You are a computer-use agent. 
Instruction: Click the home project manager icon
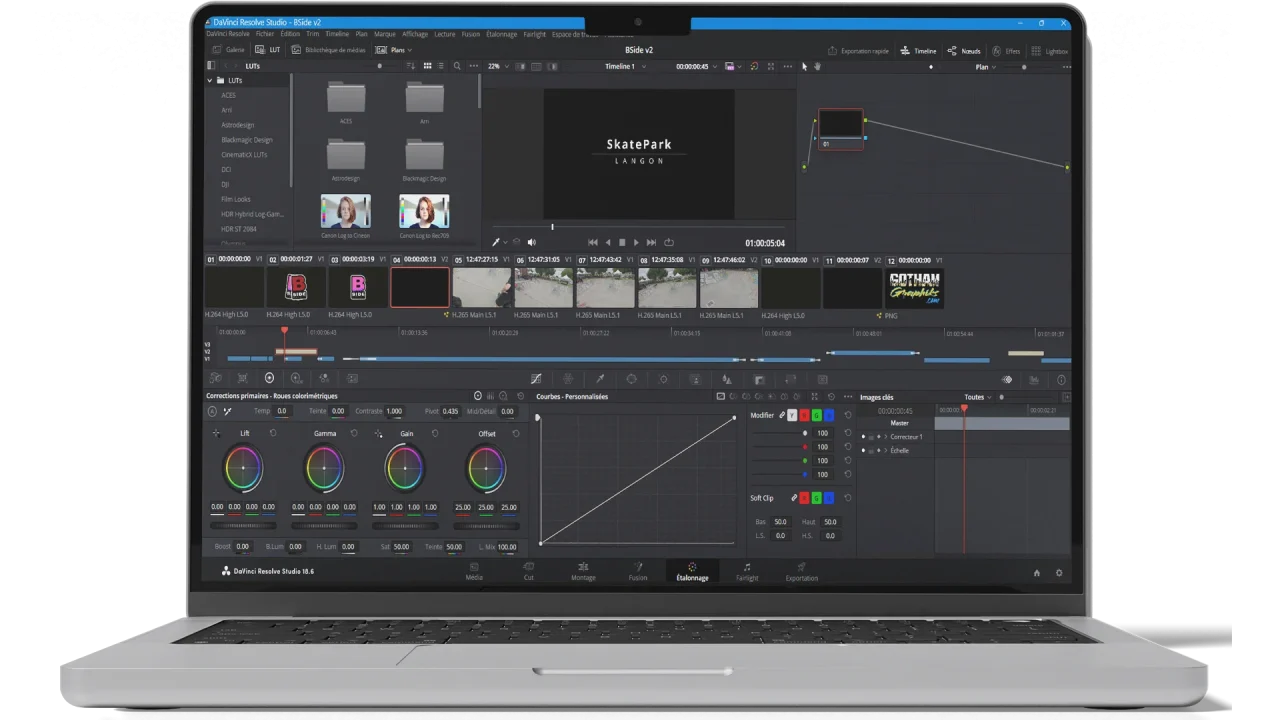click(x=1037, y=573)
